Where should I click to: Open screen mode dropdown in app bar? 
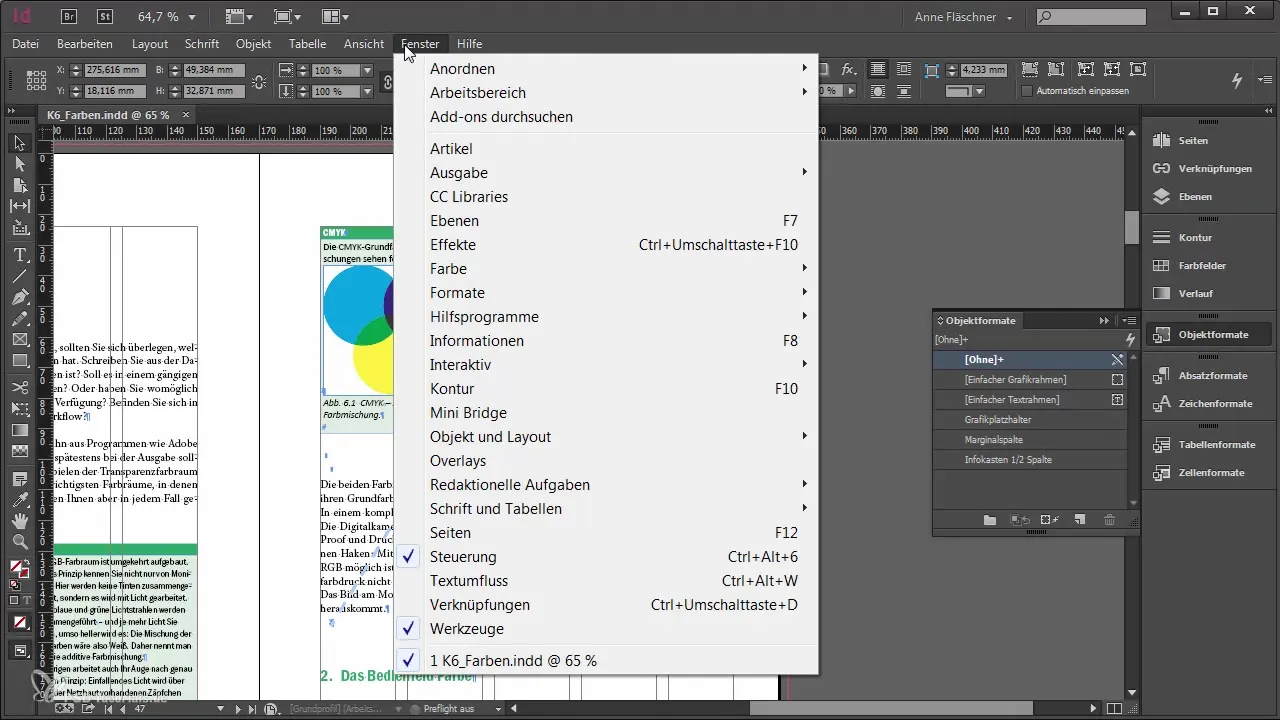pos(288,17)
